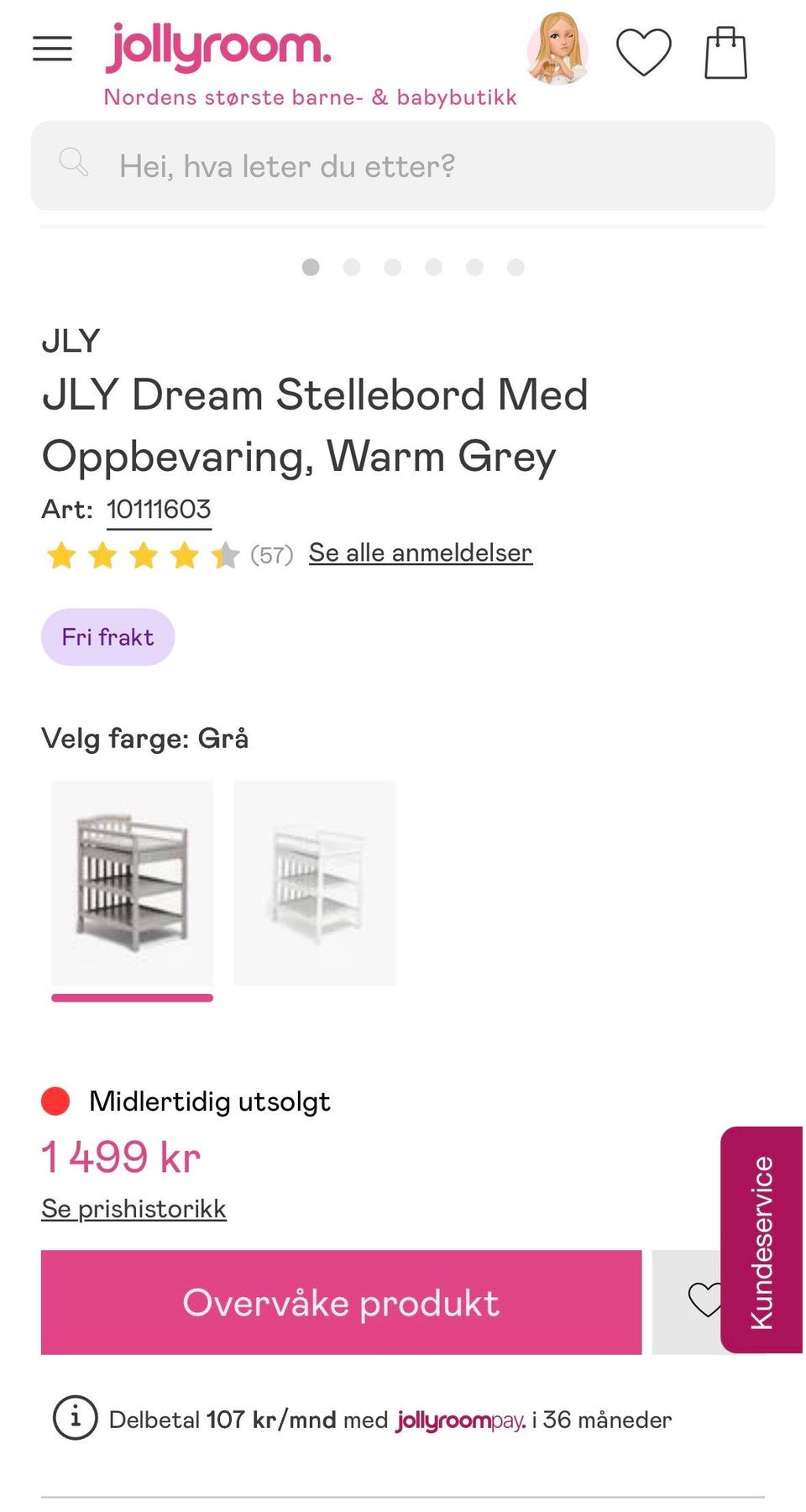Screen dimensions: 806x1512
Task: Click the search magnifier icon
Action: 73,162
